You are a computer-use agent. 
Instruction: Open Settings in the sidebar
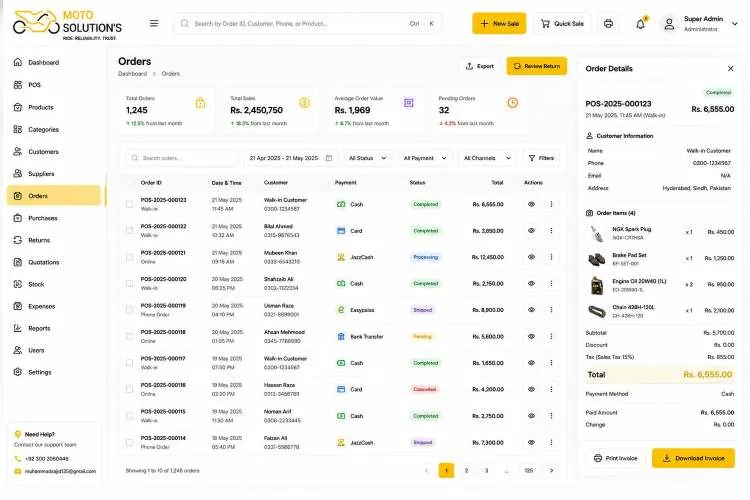point(54,372)
